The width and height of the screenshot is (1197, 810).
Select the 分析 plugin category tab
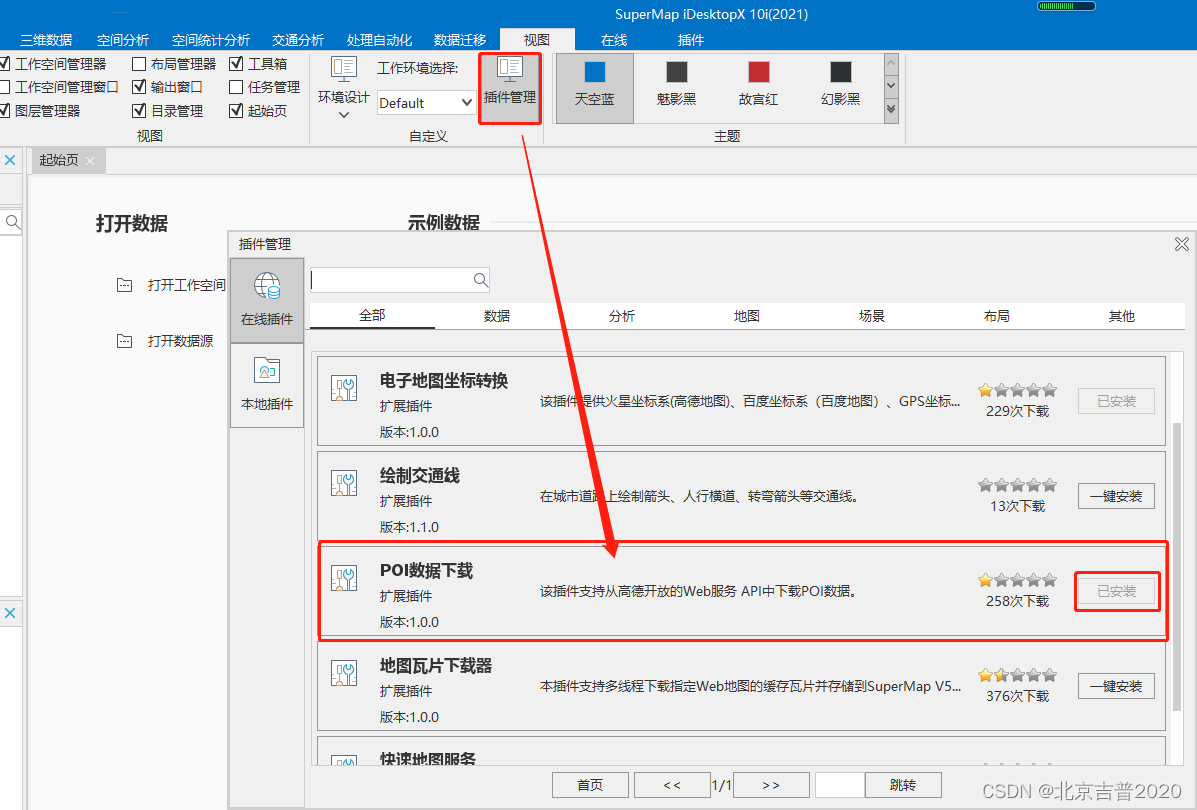pos(622,315)
